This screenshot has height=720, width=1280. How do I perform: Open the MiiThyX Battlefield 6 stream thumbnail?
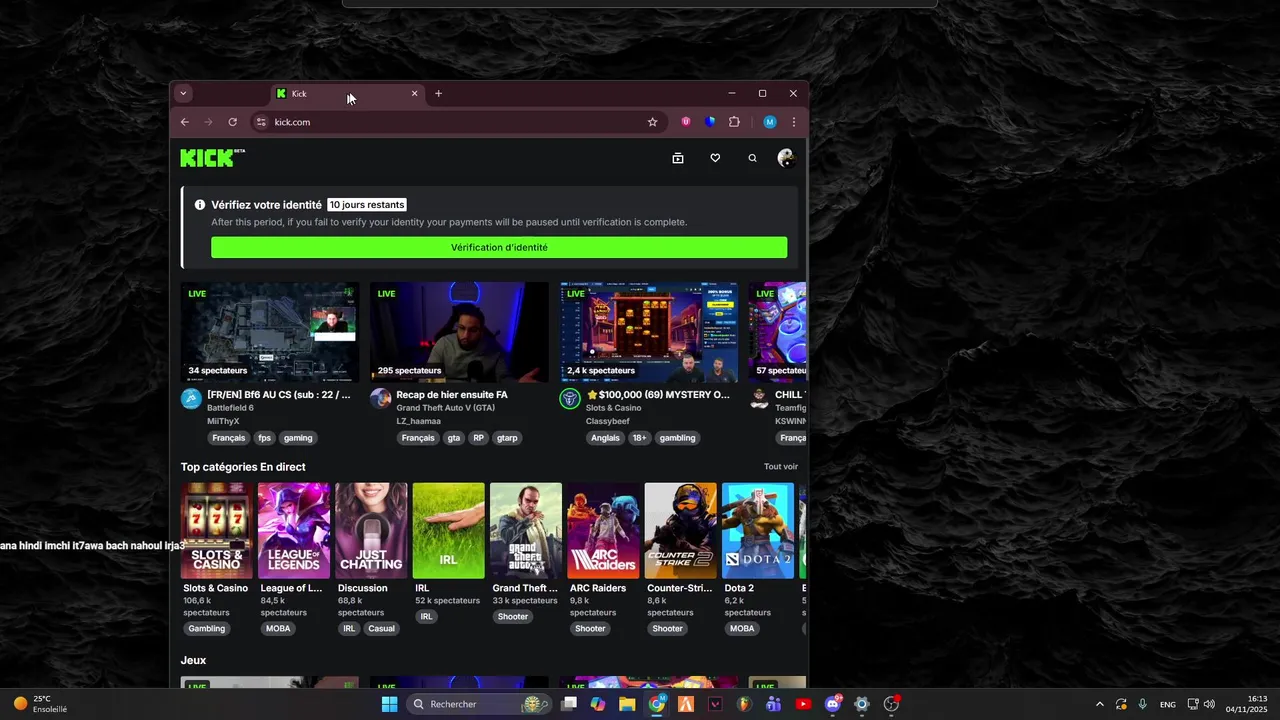click(x=270, y=332)
